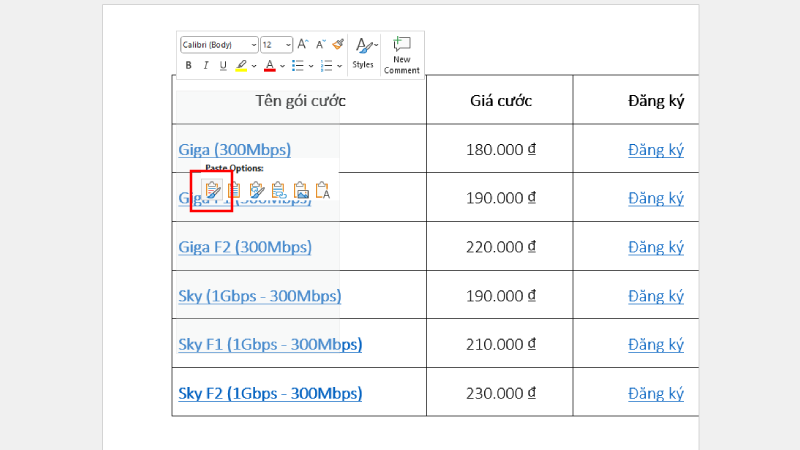Expand the highlight color dropdown arrow
Screen dimensions: 800x450
tap(254, 66)
